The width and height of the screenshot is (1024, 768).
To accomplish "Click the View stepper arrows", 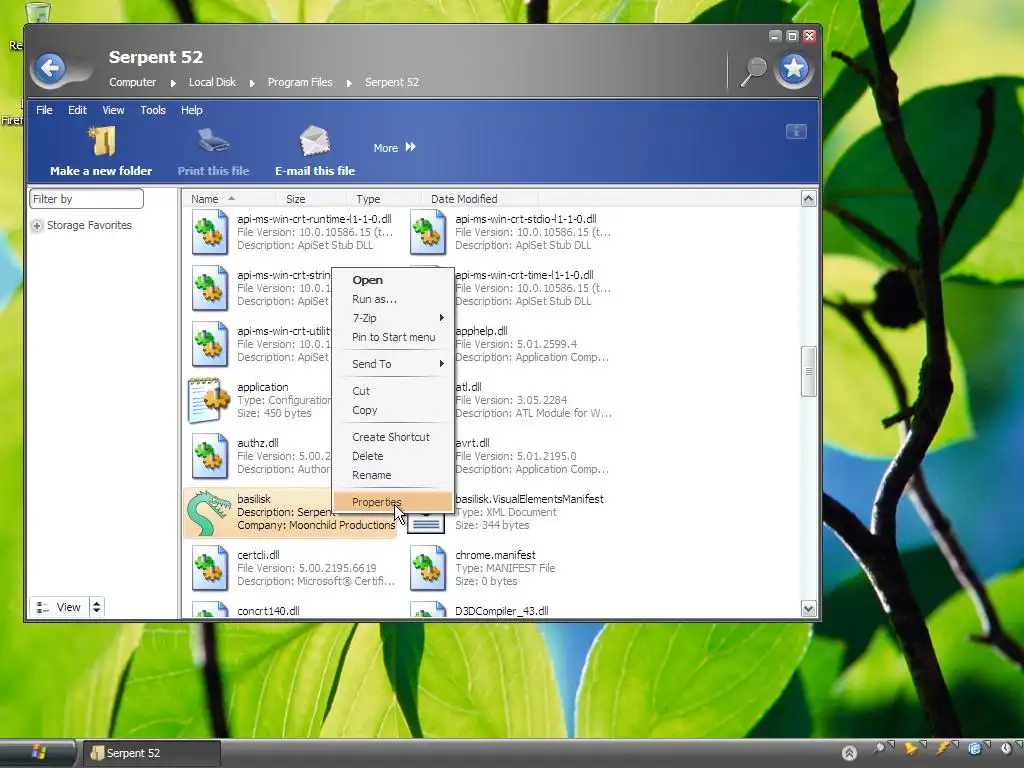I will click(x=97, y=607).
